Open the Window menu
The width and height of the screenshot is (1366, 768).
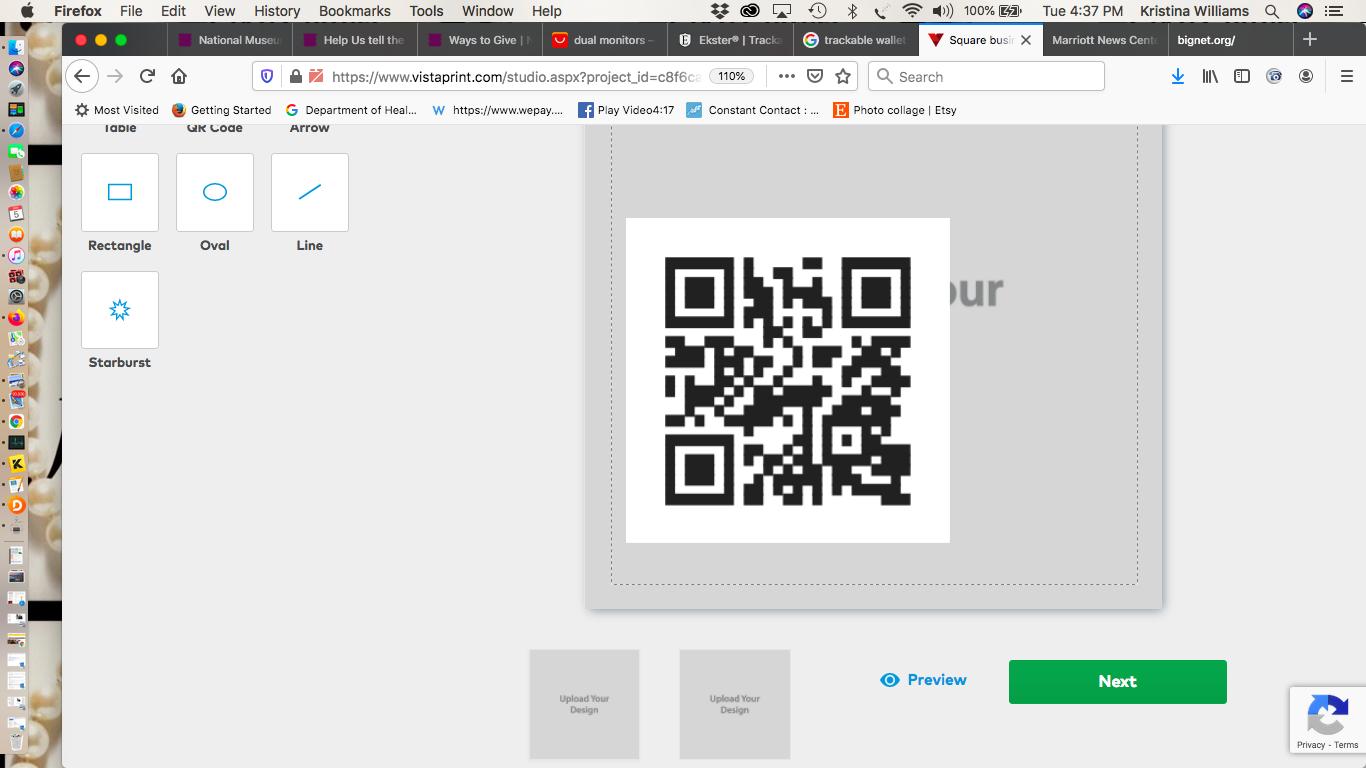(x=488, y=11)
